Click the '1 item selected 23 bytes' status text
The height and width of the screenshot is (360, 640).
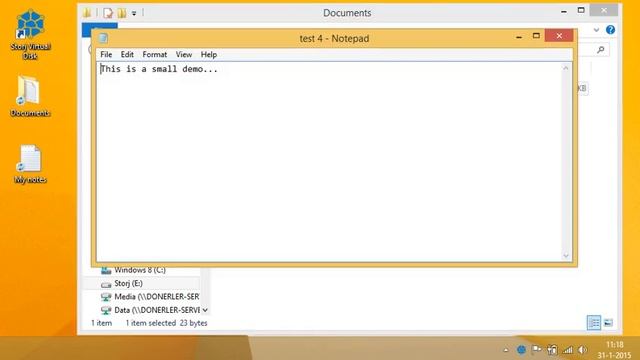coord(166,323)
